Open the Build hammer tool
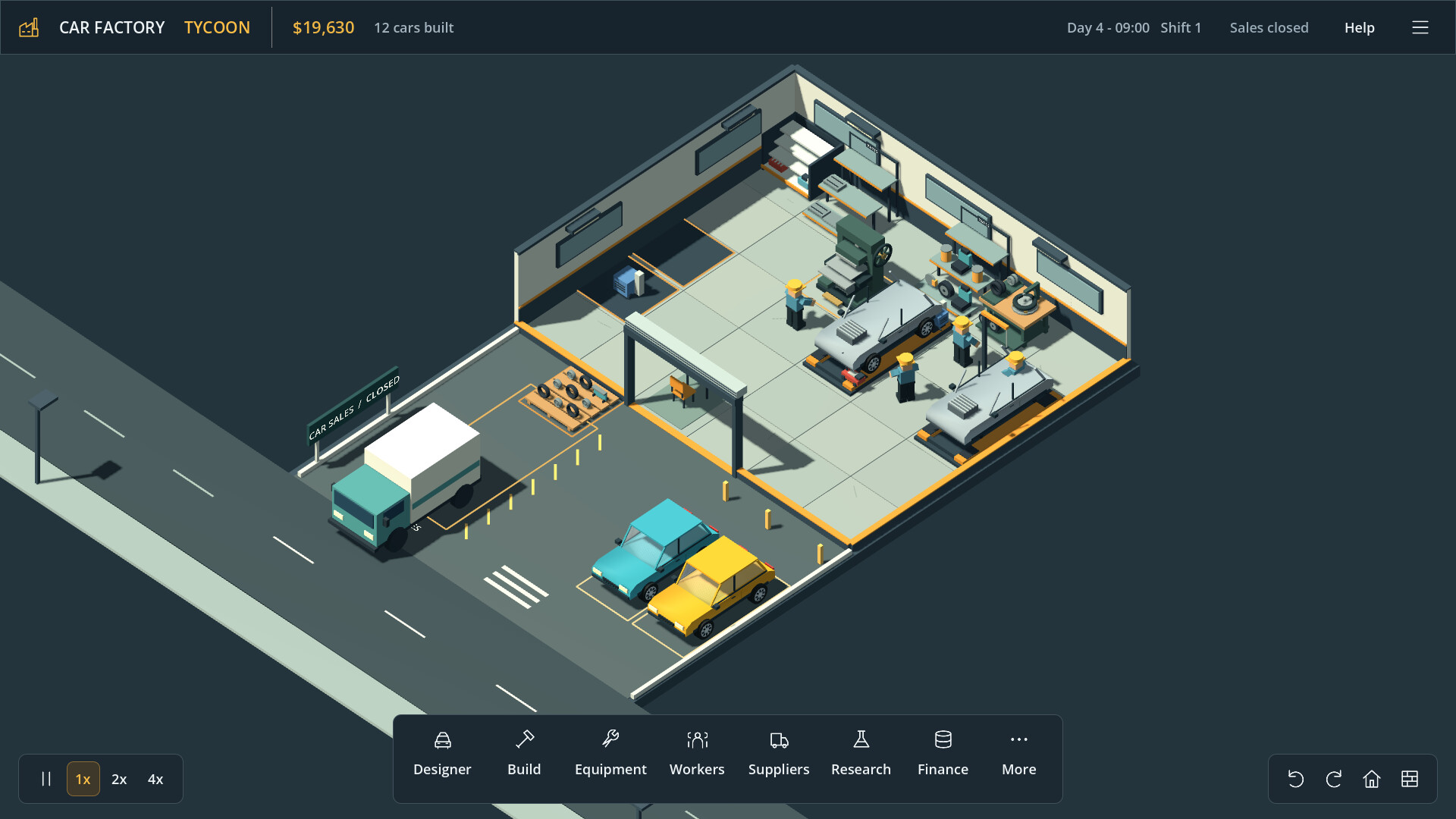The width and height of the screenshot is (1456, 819). (524, 755)
